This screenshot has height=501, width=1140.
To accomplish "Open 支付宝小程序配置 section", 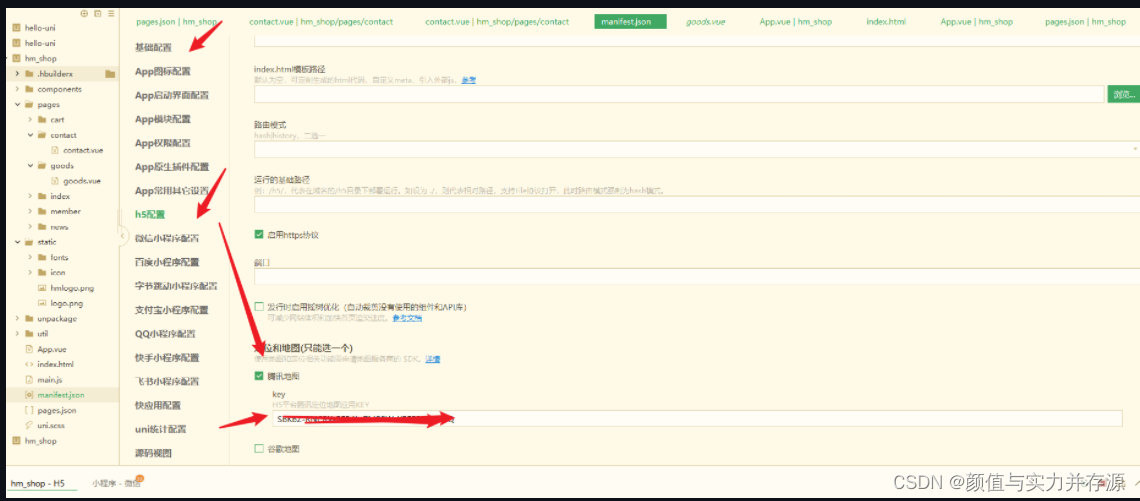I will click(x=172, y=310).
